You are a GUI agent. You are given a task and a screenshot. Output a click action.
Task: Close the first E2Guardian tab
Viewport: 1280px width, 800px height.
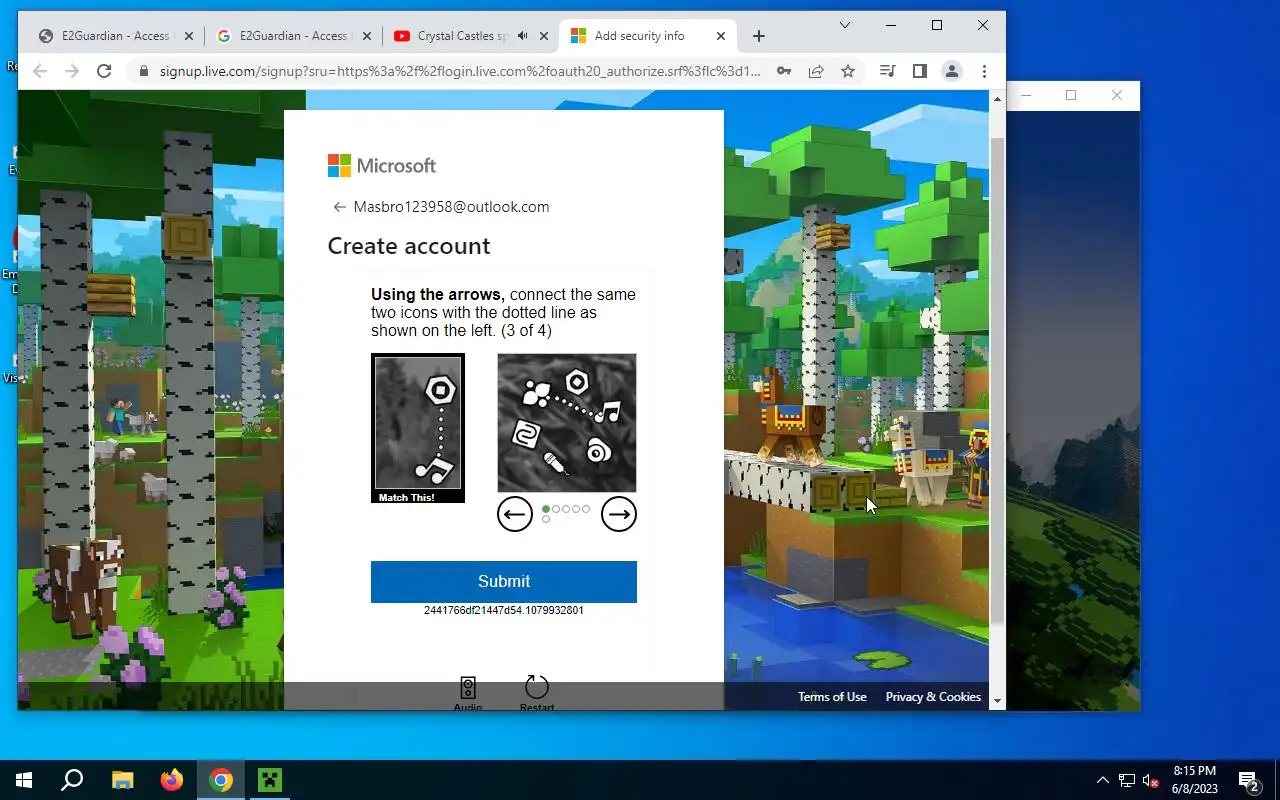click(x=189, y=36)
